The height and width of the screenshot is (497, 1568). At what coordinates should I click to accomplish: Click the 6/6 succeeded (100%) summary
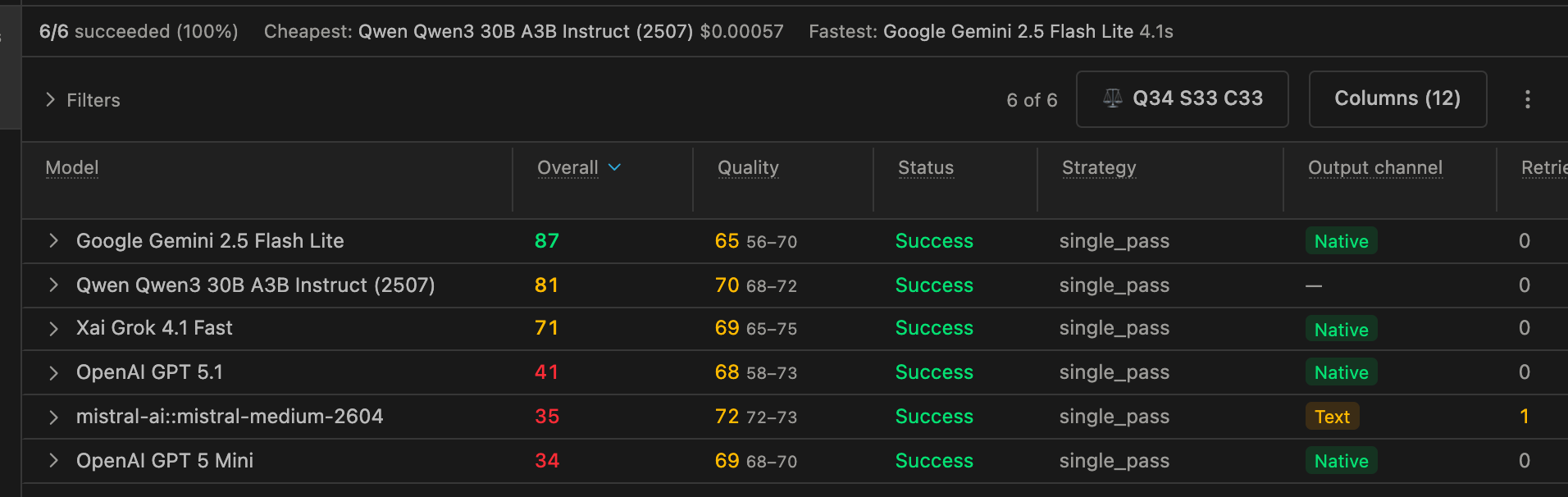tap(139, 31)
